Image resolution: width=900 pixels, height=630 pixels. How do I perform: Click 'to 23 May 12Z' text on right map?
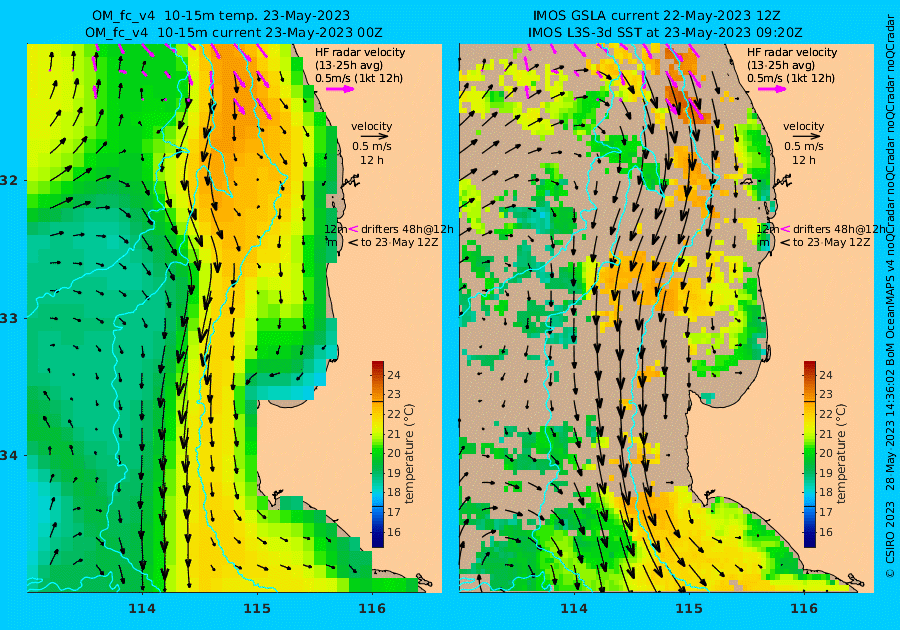831,242
